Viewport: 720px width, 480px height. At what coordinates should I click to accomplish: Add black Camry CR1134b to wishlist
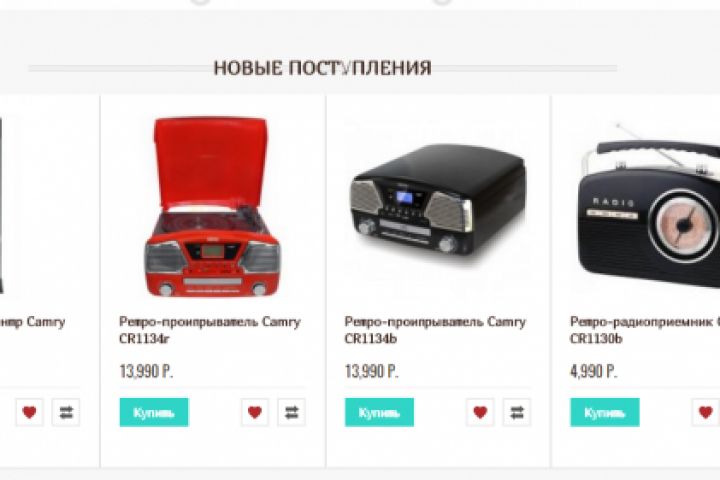tap(480, 412)
